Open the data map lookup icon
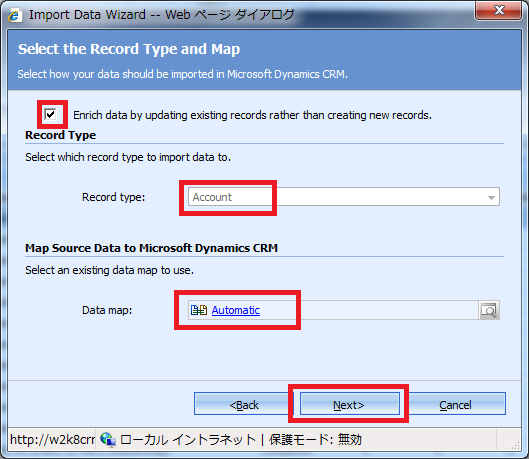 [489, 310]
